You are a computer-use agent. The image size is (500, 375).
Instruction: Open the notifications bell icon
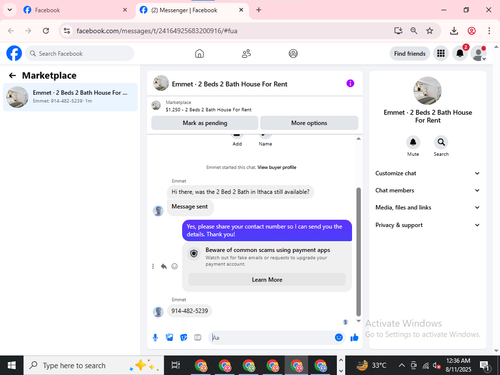pyautogui.click(x=460, y=53)
